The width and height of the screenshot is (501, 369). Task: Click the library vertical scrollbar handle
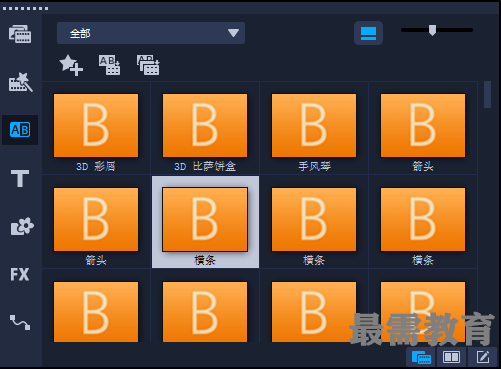coord(487,95)
